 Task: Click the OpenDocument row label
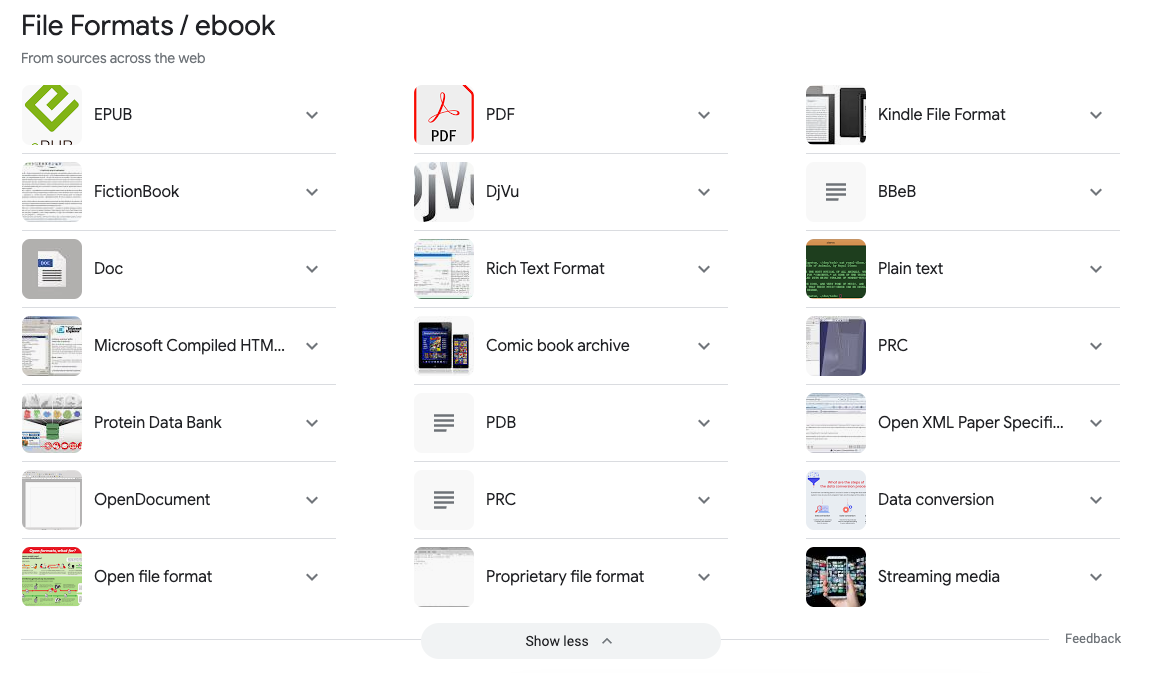[152, 500]
